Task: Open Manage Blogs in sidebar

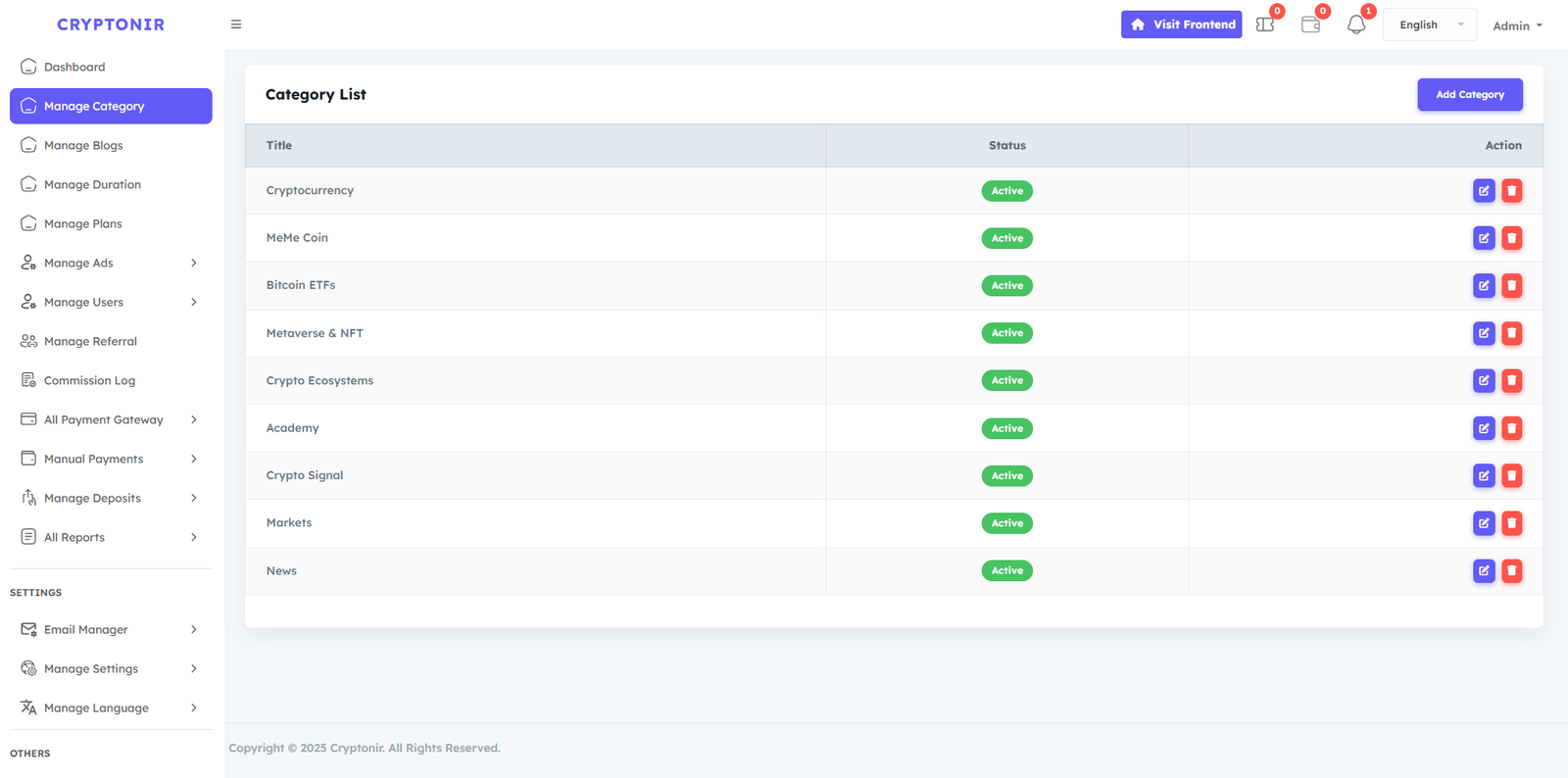Action: coord(83,145)
